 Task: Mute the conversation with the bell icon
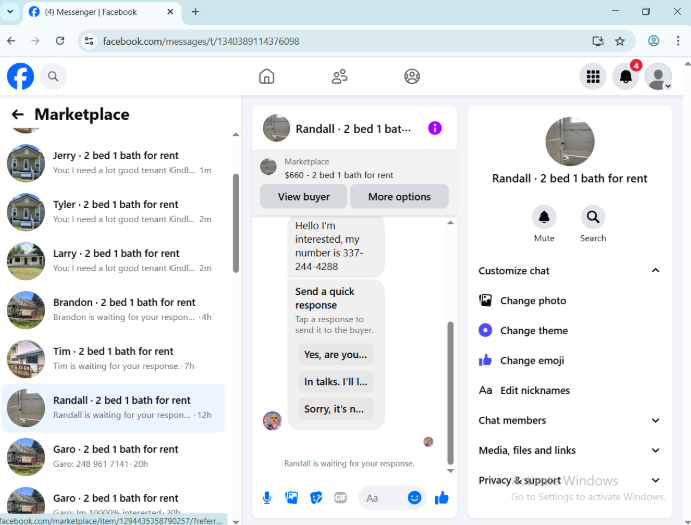point(544,217)
